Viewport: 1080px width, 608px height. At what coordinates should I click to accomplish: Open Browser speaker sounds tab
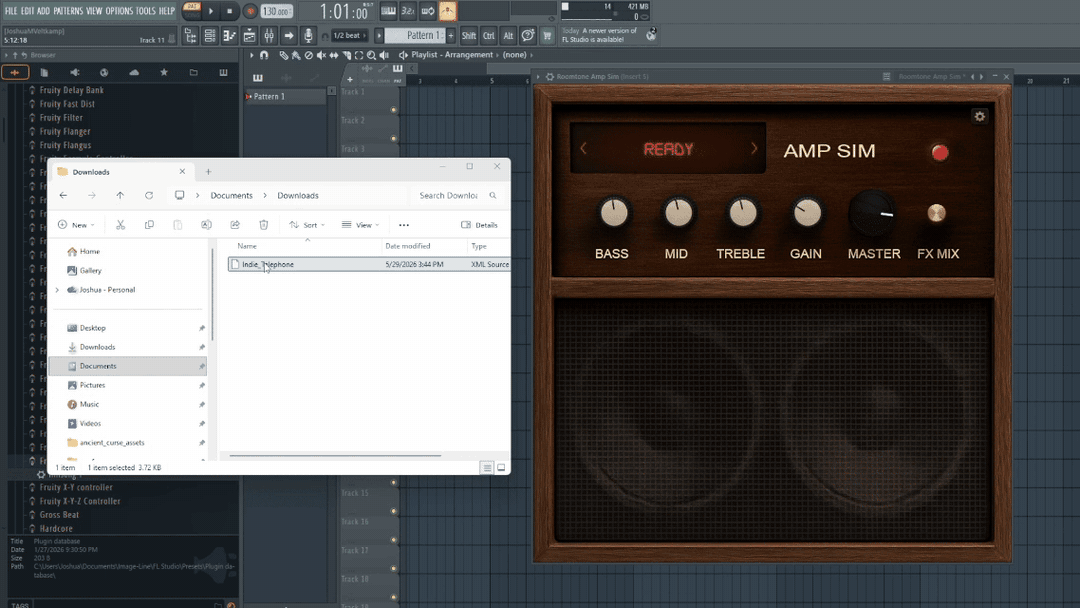pyautogui.click(x=74, y=72)
